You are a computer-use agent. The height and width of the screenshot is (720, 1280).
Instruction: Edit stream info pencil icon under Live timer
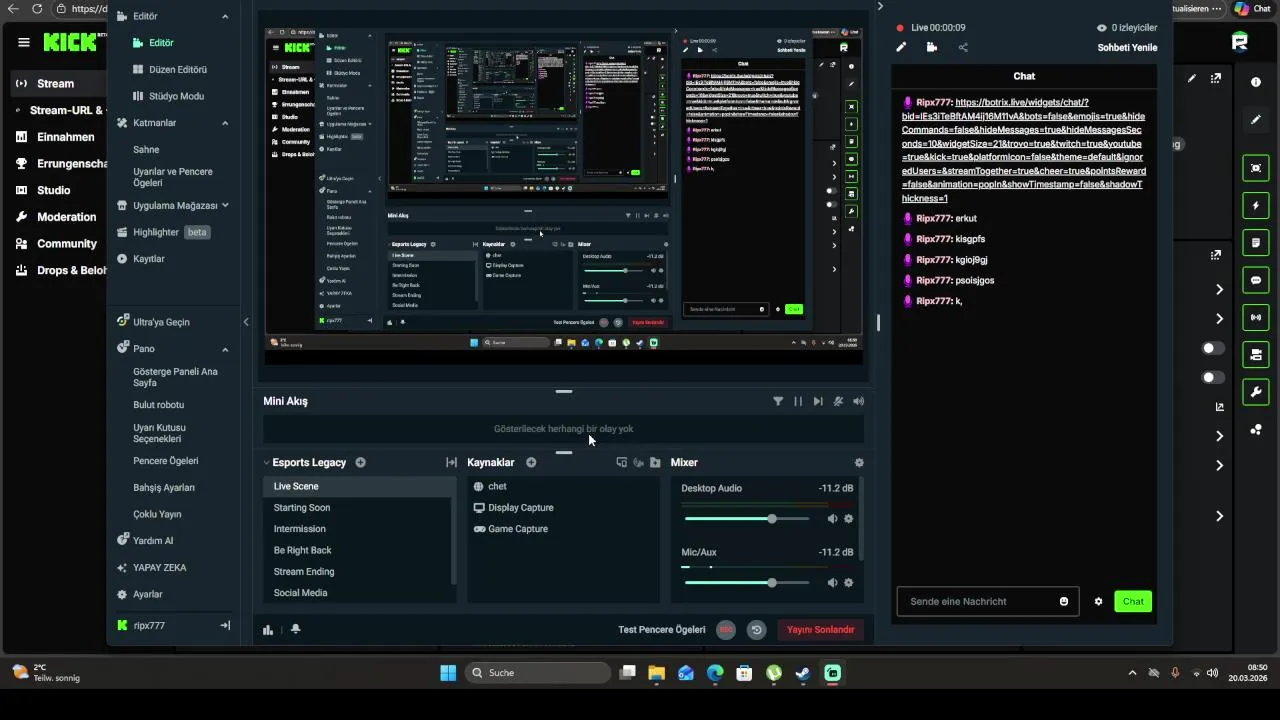point(901,47)
